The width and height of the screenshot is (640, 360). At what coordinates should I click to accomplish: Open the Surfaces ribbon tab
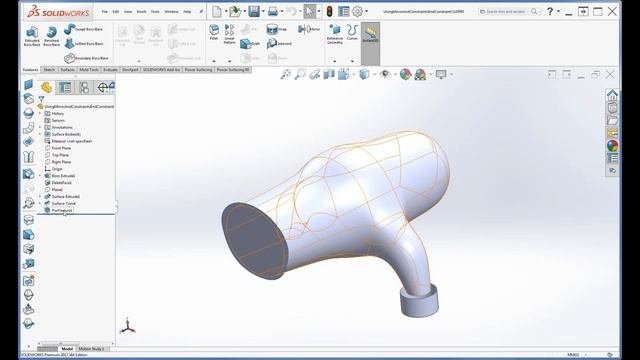tap(67, 70)
